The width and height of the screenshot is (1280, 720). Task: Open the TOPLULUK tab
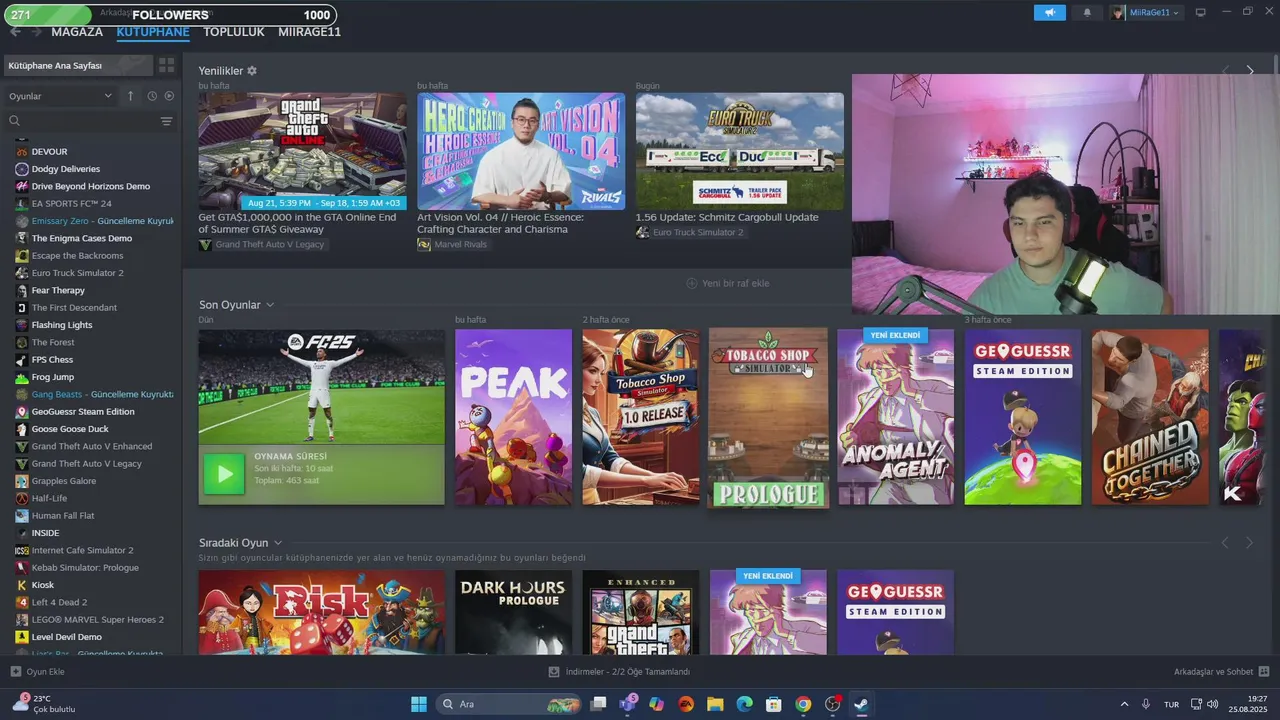click(234, 32)
